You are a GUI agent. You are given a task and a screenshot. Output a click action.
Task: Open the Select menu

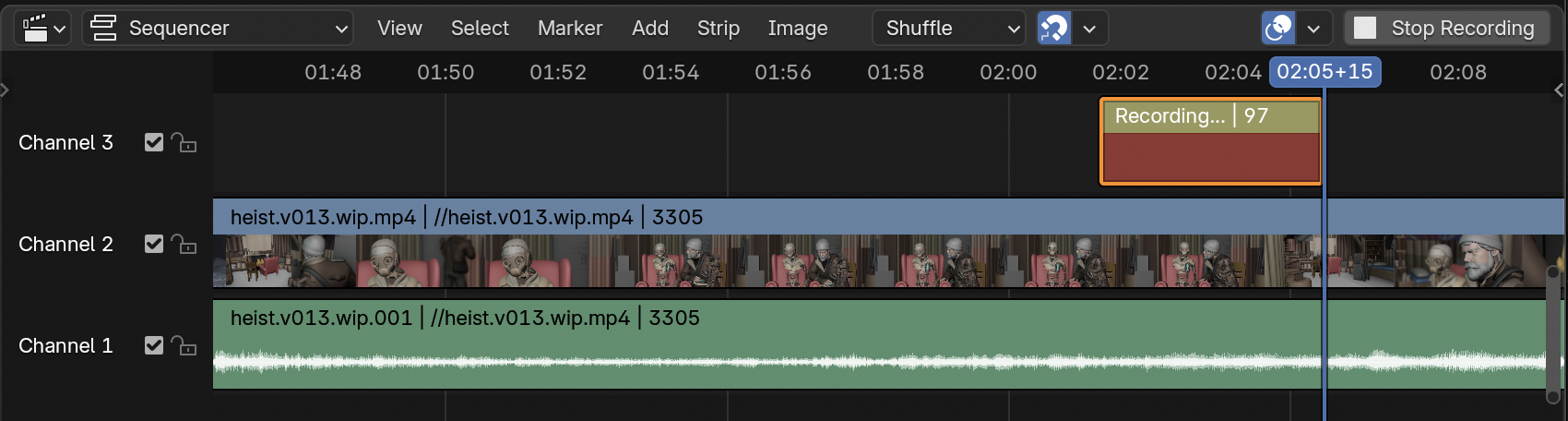(480, 29)
